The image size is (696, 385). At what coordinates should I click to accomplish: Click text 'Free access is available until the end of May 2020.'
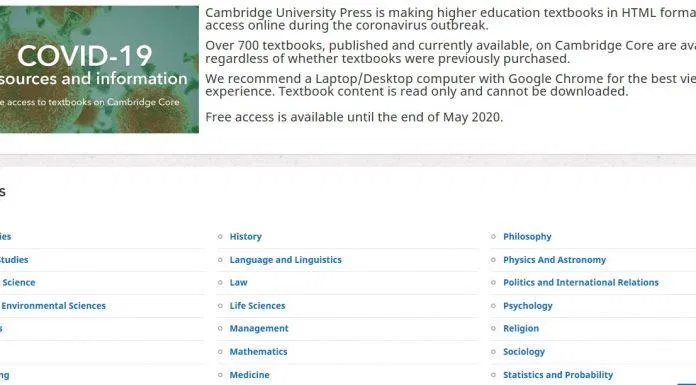(x=354, y=117)
